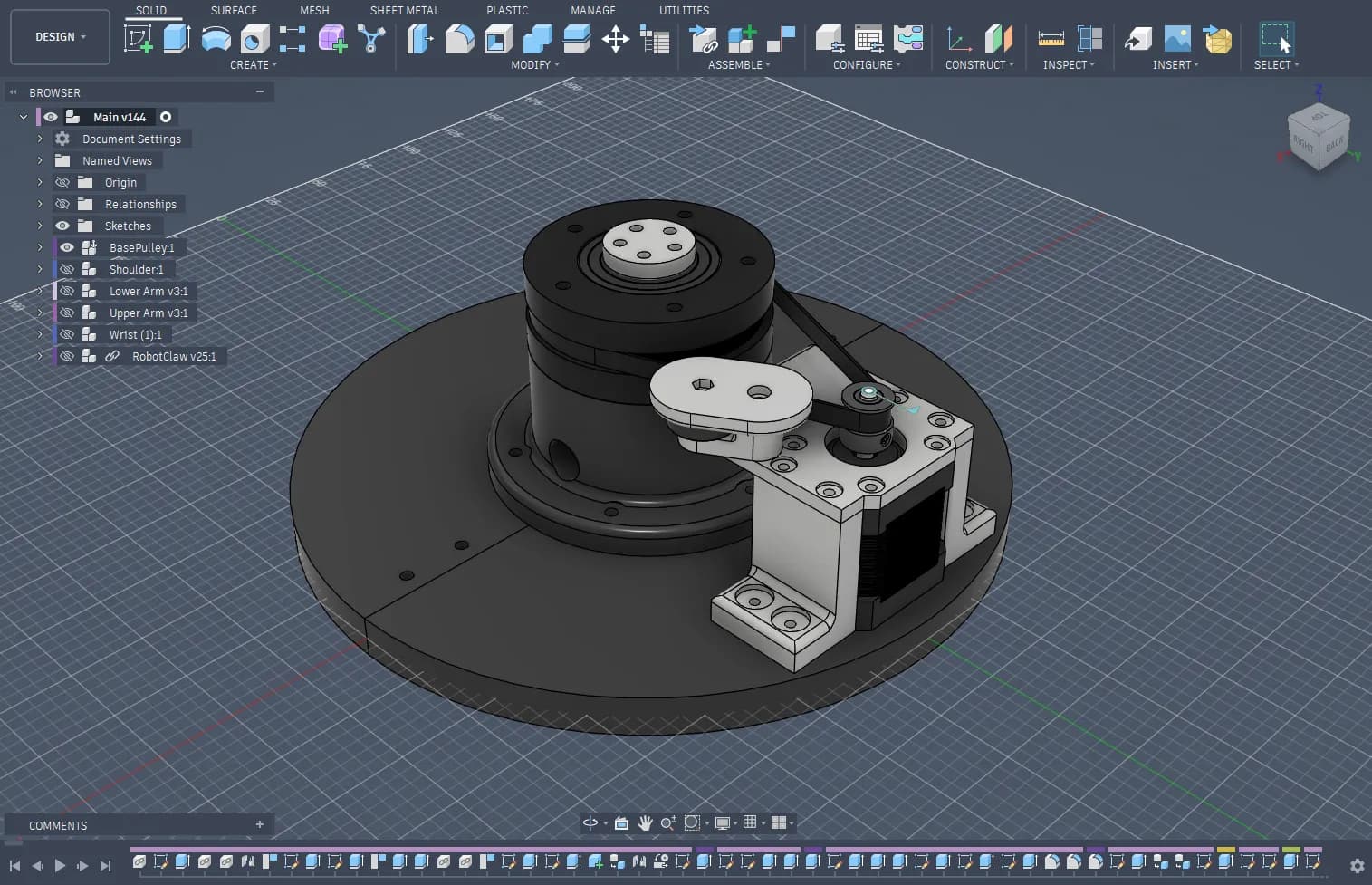Open the Create Form tool

(x=332, y=39)
